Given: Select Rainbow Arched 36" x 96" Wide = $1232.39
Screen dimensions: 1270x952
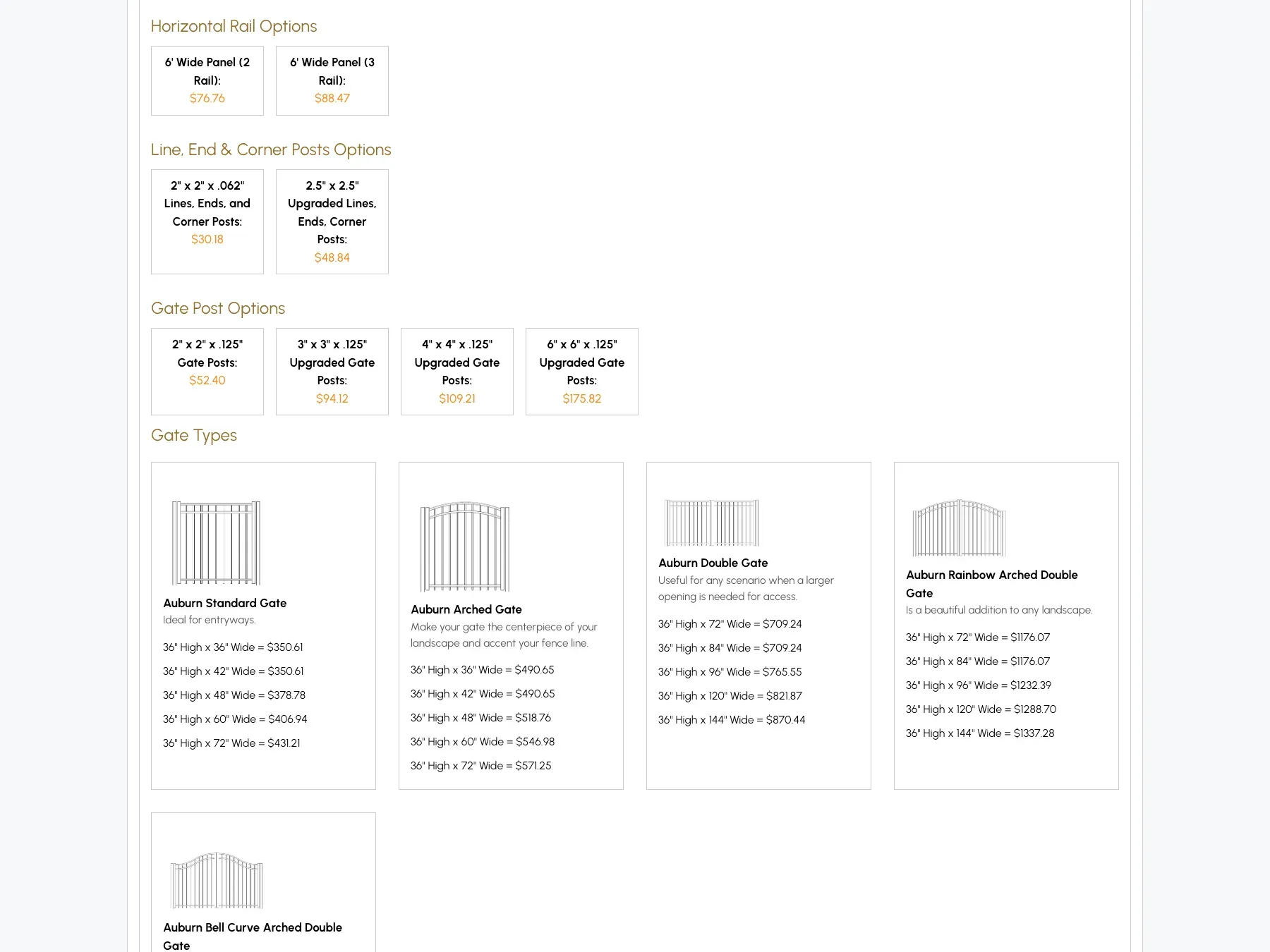Looking at the screenshot, I should 979,685.
